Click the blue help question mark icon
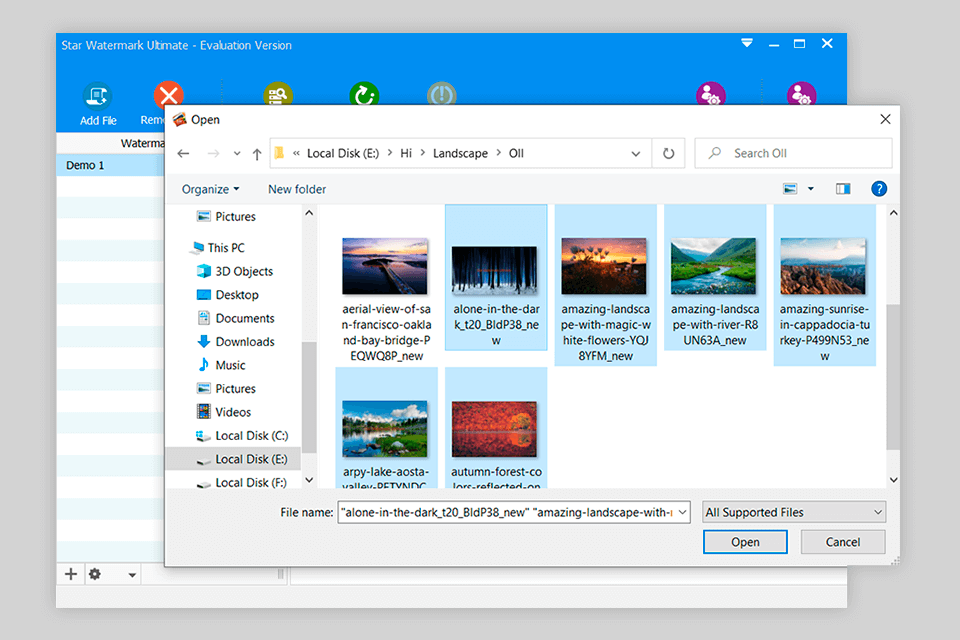 click(879, 189)
